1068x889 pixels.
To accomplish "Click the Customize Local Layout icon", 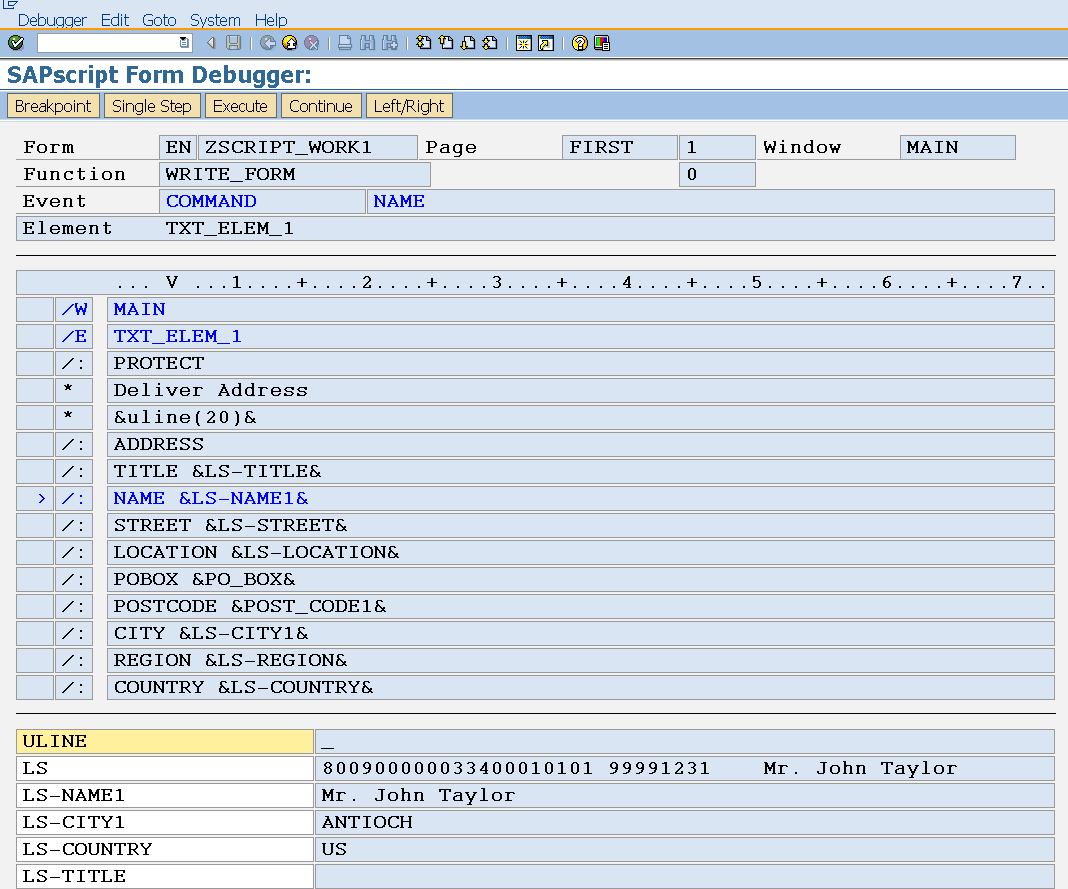I will click(602, 43).
